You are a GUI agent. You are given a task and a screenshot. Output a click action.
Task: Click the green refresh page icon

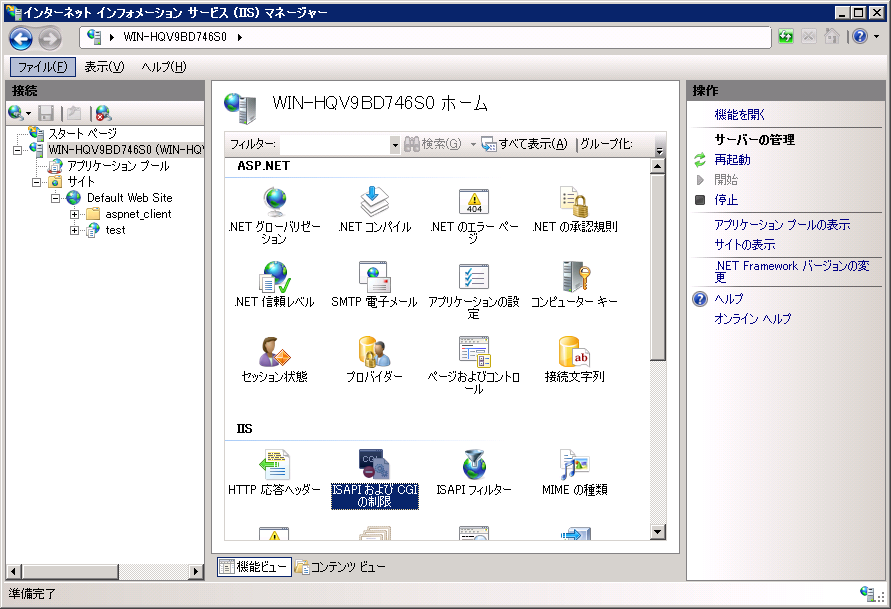786,37
